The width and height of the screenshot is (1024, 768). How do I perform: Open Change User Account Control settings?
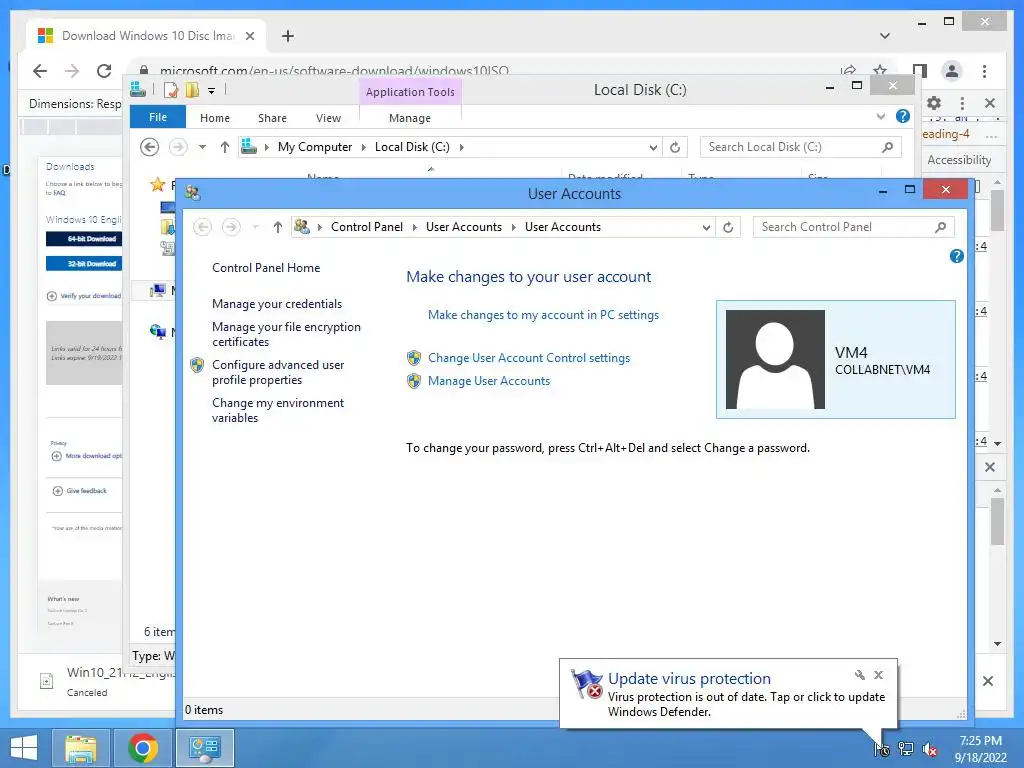coord(529,358)
